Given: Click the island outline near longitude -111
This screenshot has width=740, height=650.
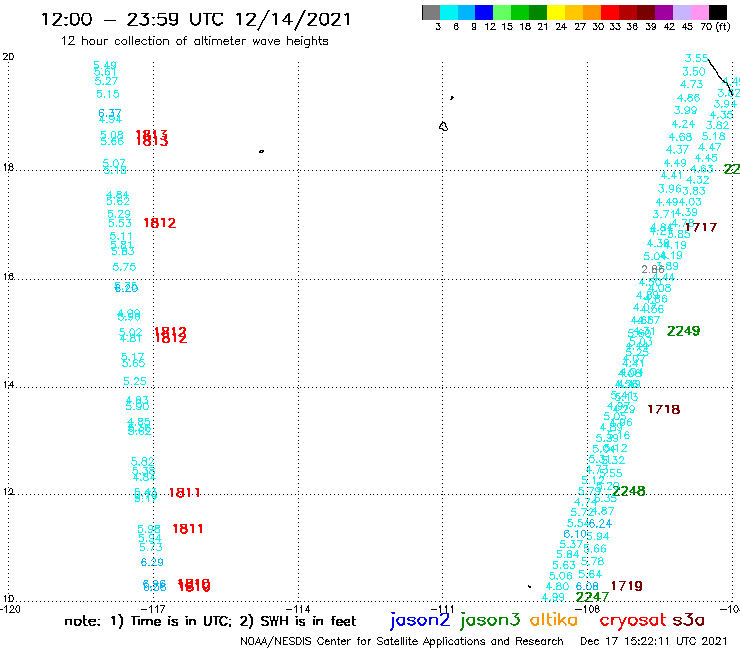Looking at the screenshot, I should [443, 126].
